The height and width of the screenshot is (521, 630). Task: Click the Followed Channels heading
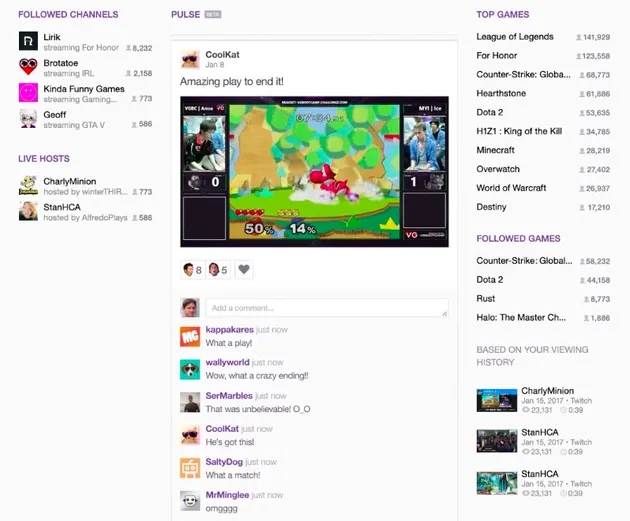coord(68,14)
